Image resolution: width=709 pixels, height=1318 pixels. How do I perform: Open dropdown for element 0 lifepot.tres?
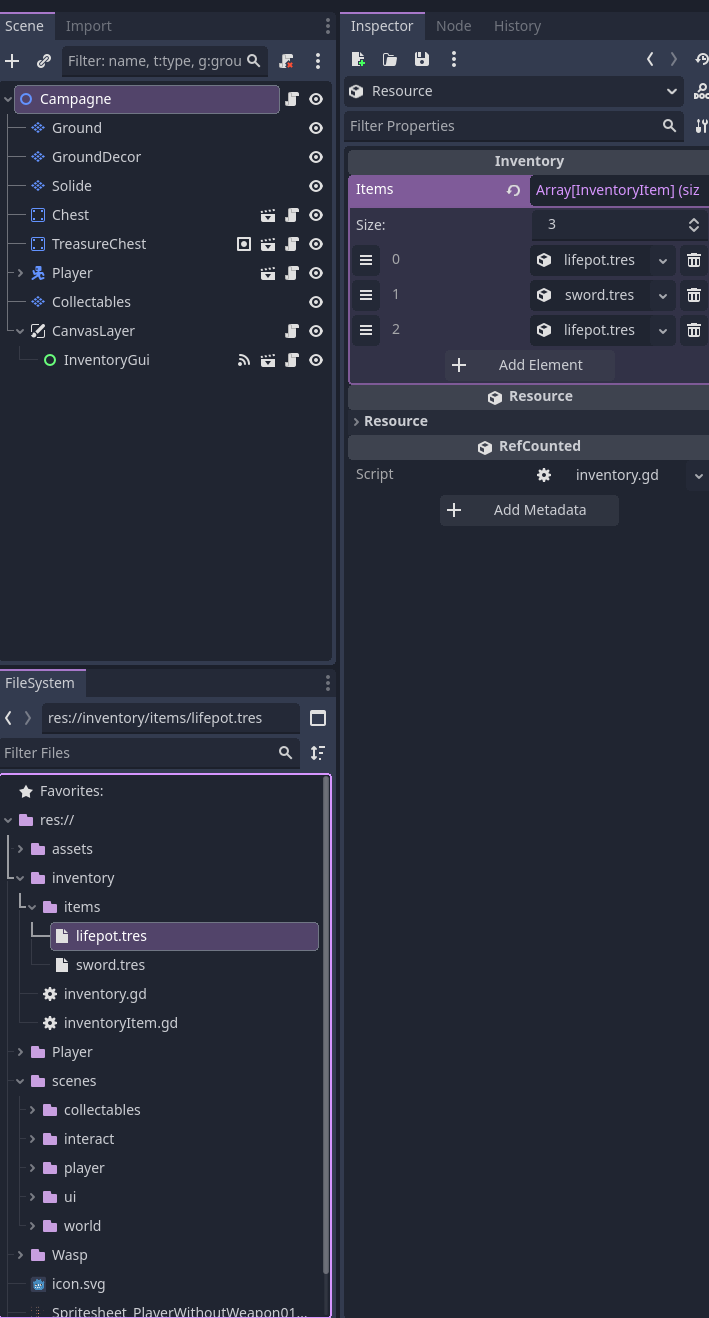(662, 260)
